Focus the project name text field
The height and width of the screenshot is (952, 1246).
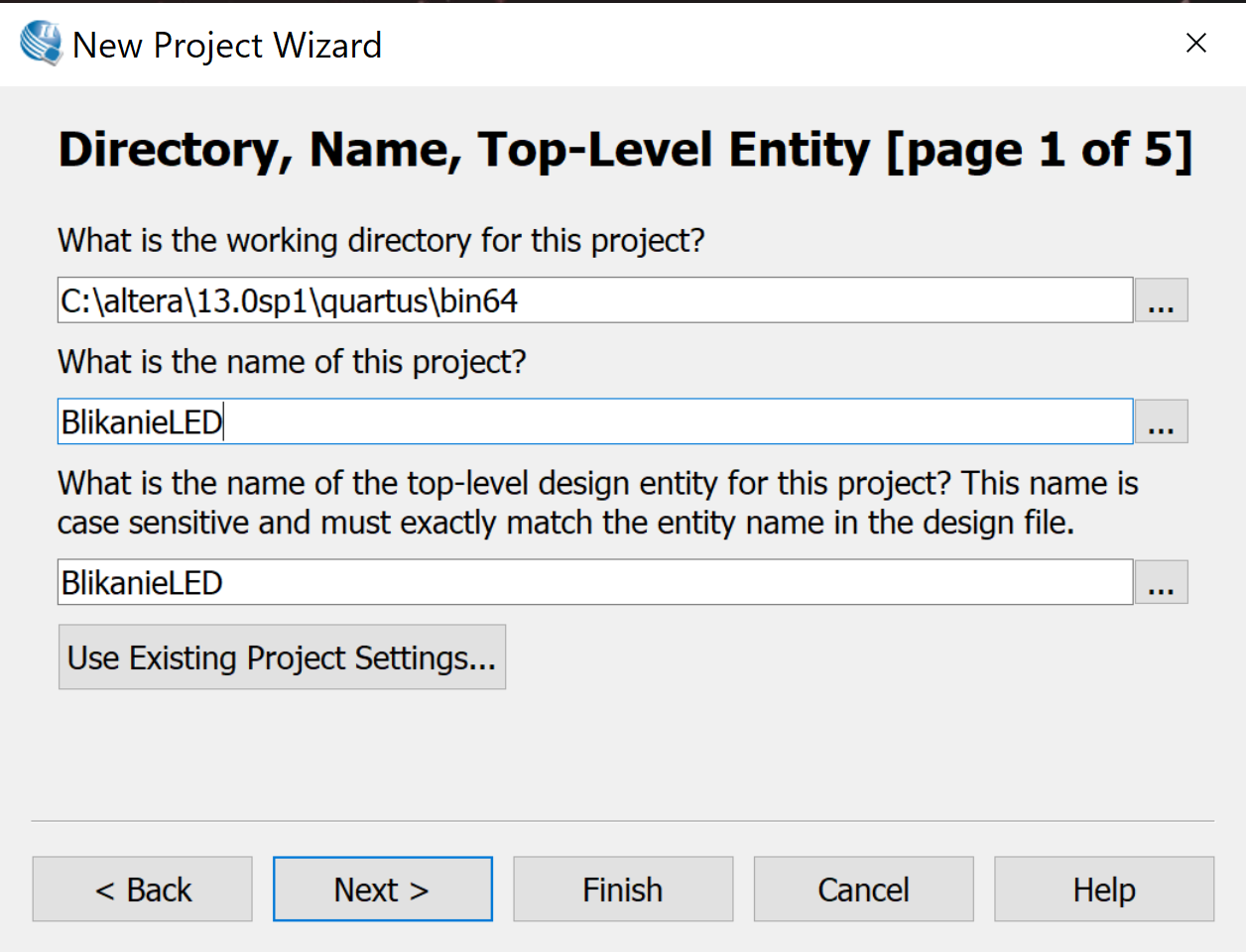pos(595,422)
